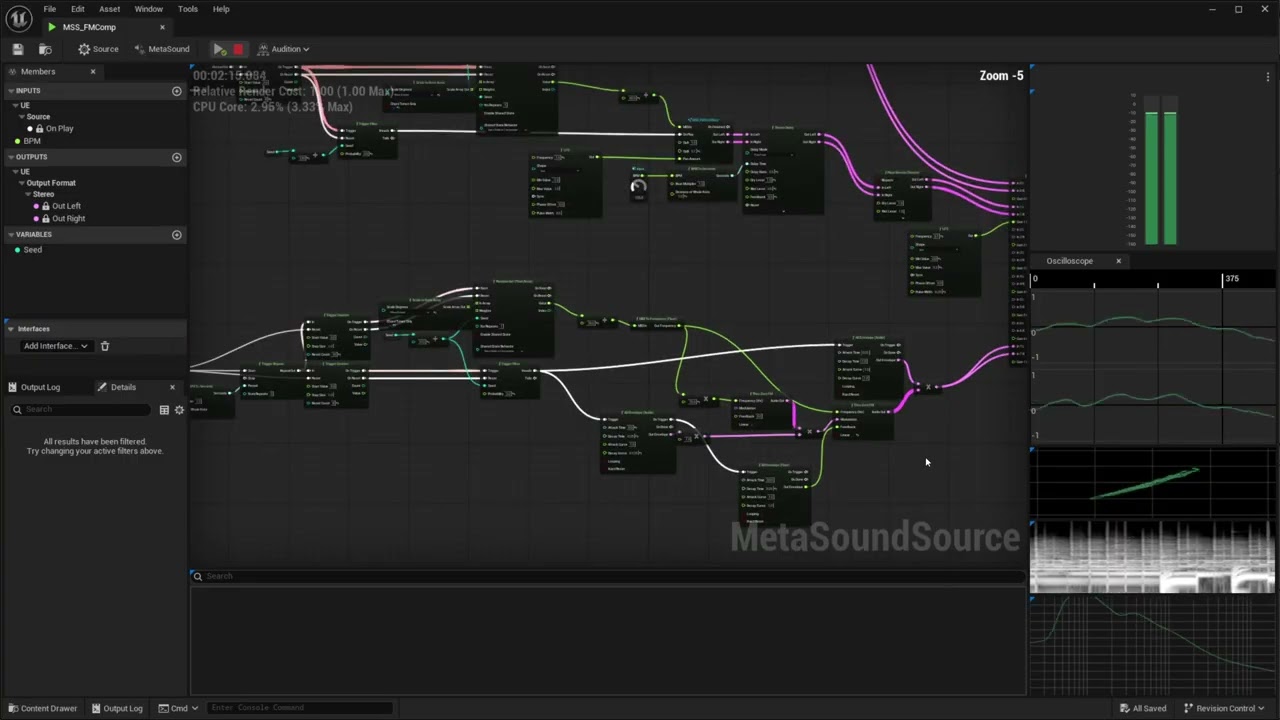Click the spectrogram display

[1153, 557]
